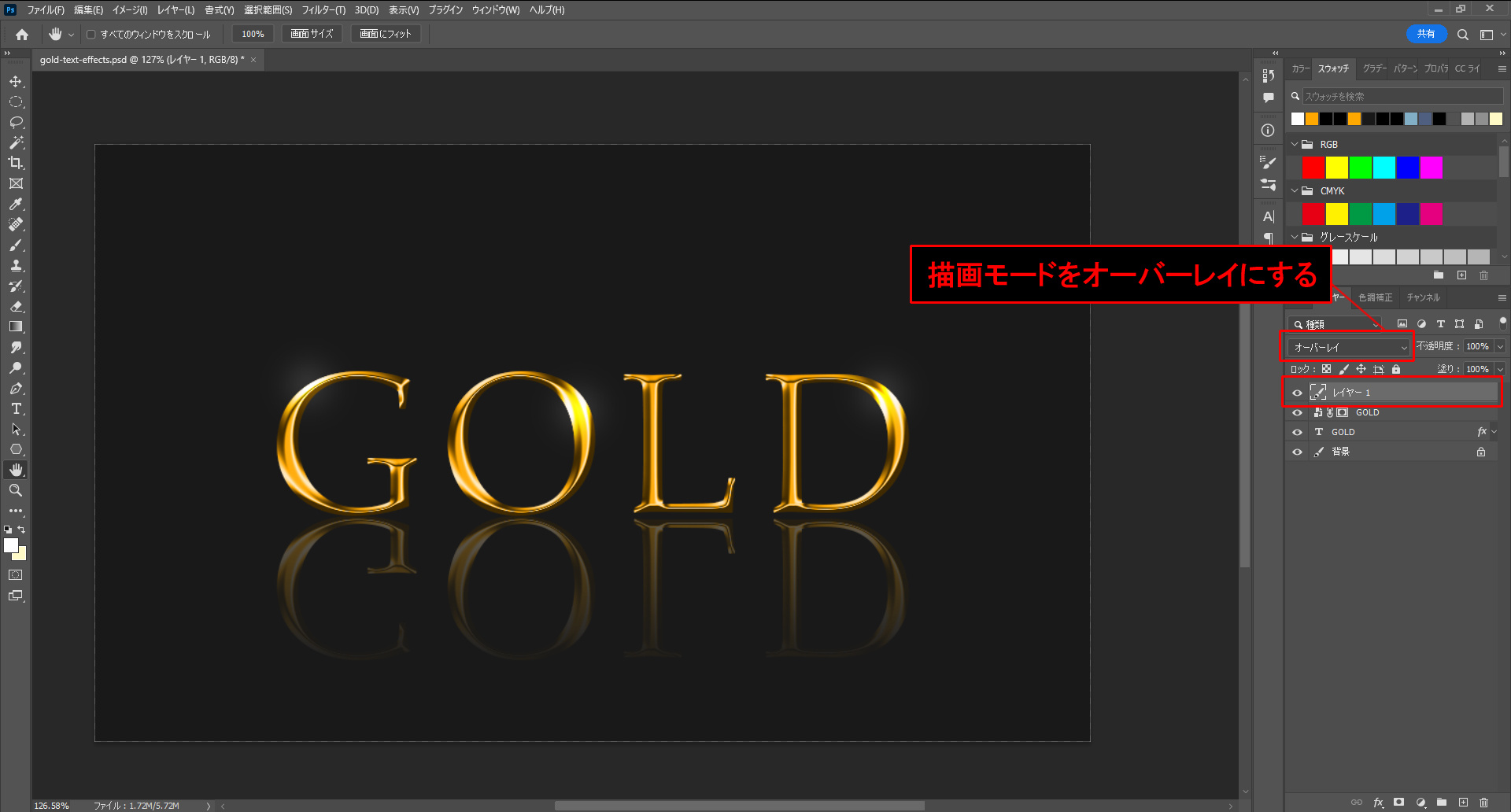Open the オーバーレイ blend mode dropdown
The image size is (1511, 812).
tap(1349, 347)
